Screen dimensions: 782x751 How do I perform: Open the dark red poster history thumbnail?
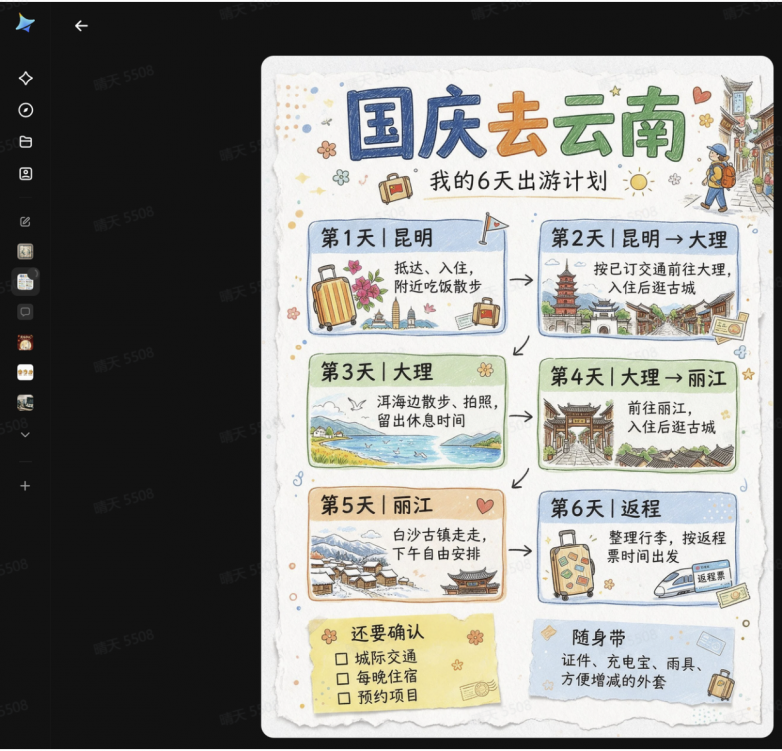(x=25, y=343)
